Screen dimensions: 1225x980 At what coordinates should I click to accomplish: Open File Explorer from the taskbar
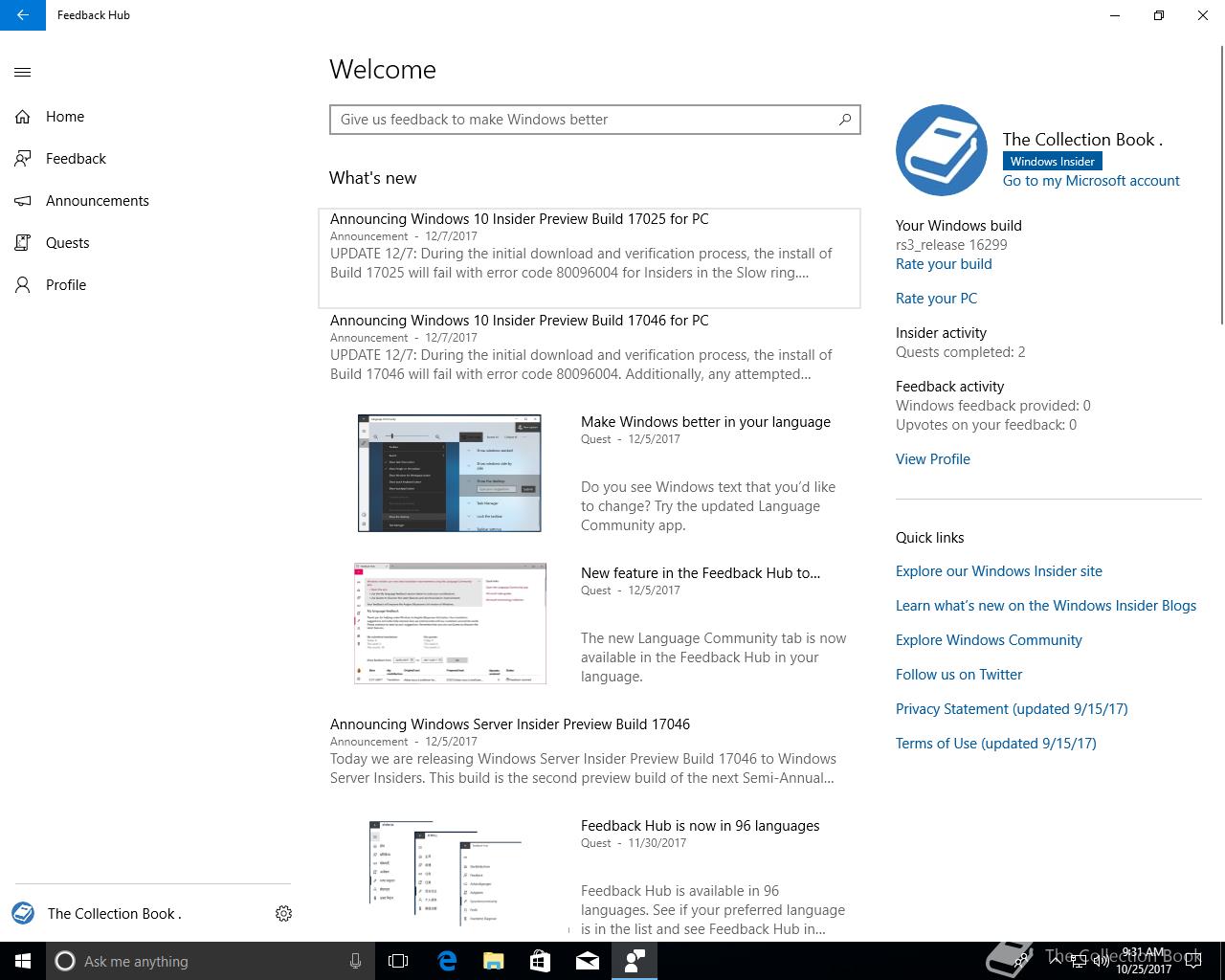[x=494, y=961]
